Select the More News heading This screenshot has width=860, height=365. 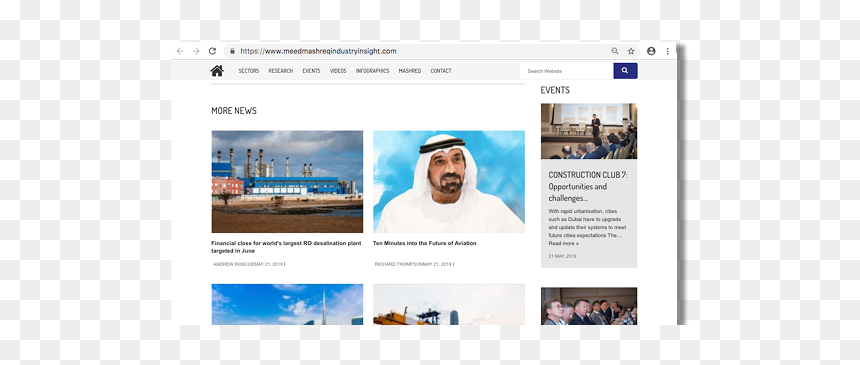tap(234, 111)
